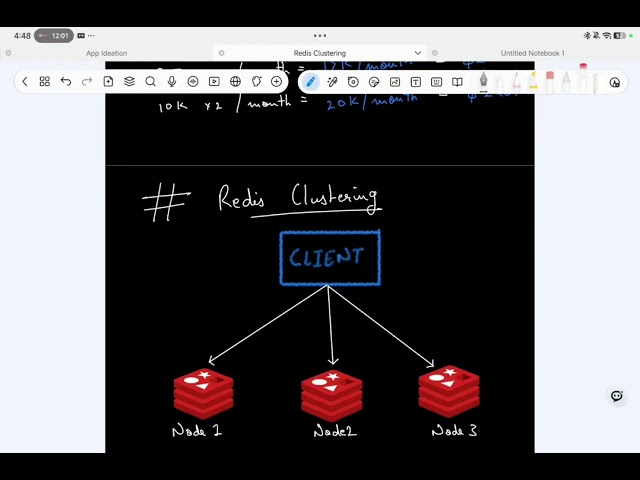Tap the battery indicator in status bar
This screenshot has height=480, width=640.
click(620, 36)
